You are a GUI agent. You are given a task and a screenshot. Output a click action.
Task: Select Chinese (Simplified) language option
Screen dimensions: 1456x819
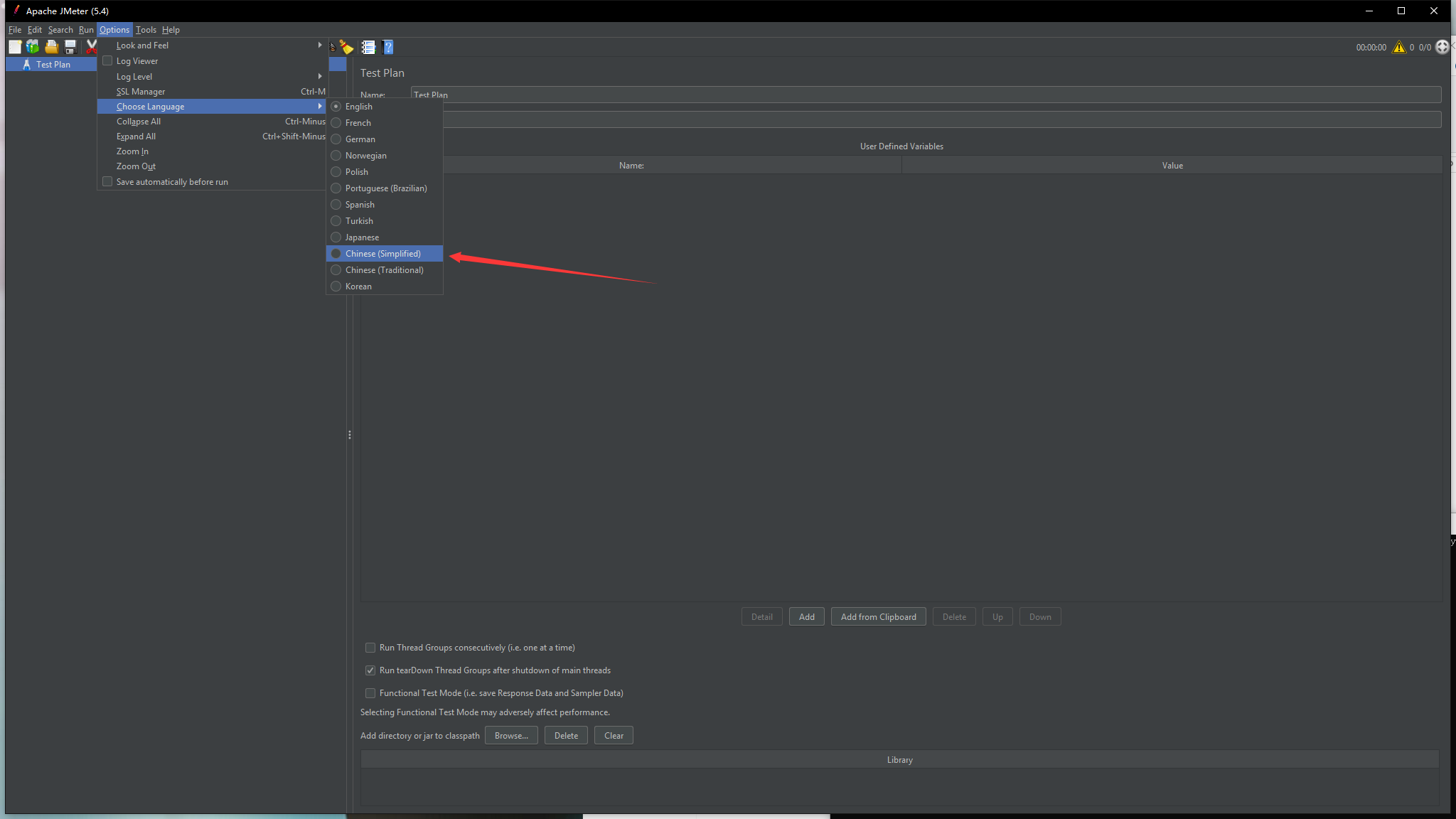click(382, 254)
